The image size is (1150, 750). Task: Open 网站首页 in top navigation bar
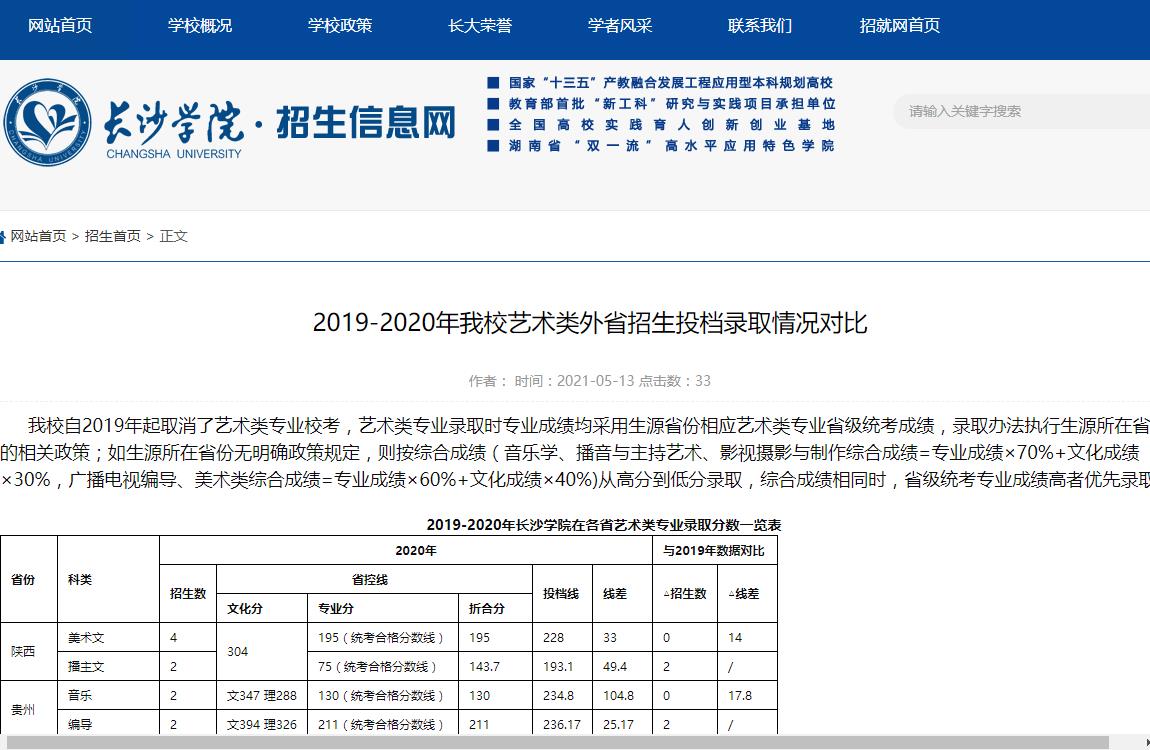[x=60, y=26]
